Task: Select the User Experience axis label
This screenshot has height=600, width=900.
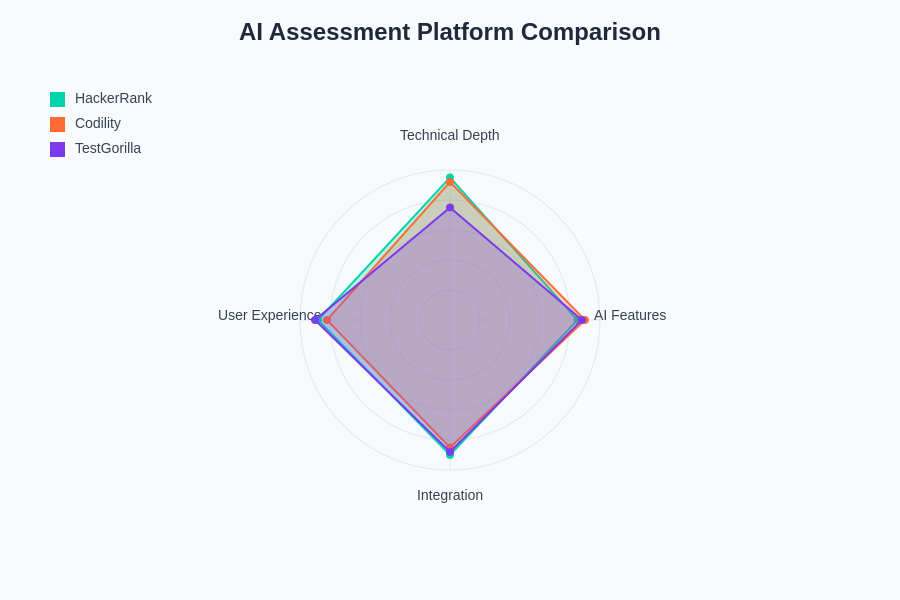Action: (269, 315)
